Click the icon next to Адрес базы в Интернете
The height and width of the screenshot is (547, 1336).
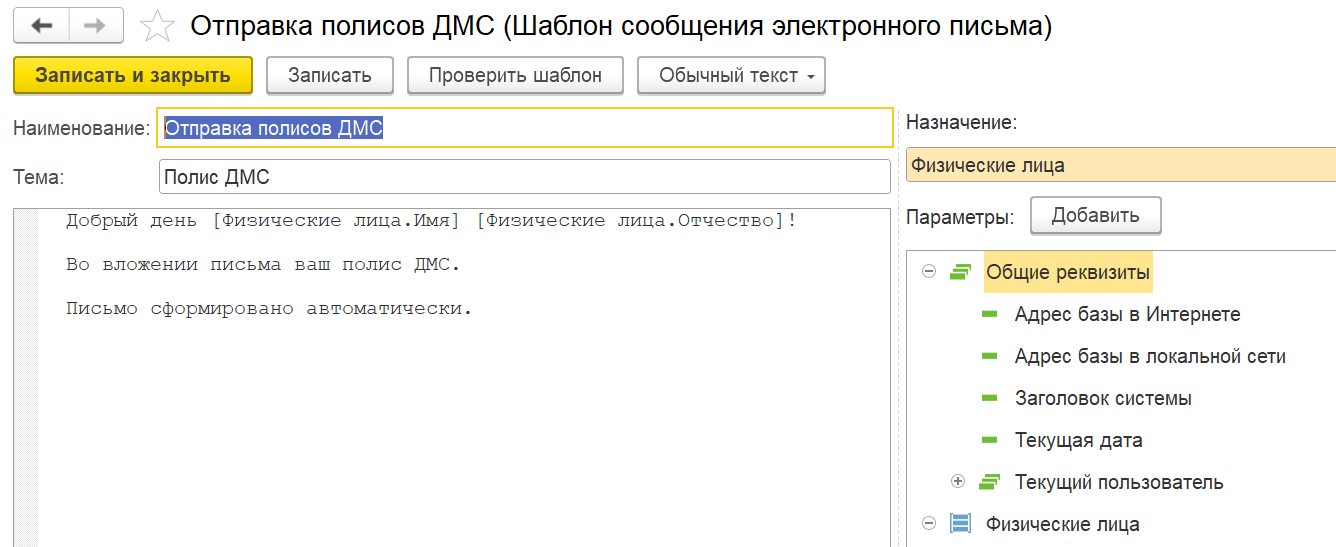[990, 314]
